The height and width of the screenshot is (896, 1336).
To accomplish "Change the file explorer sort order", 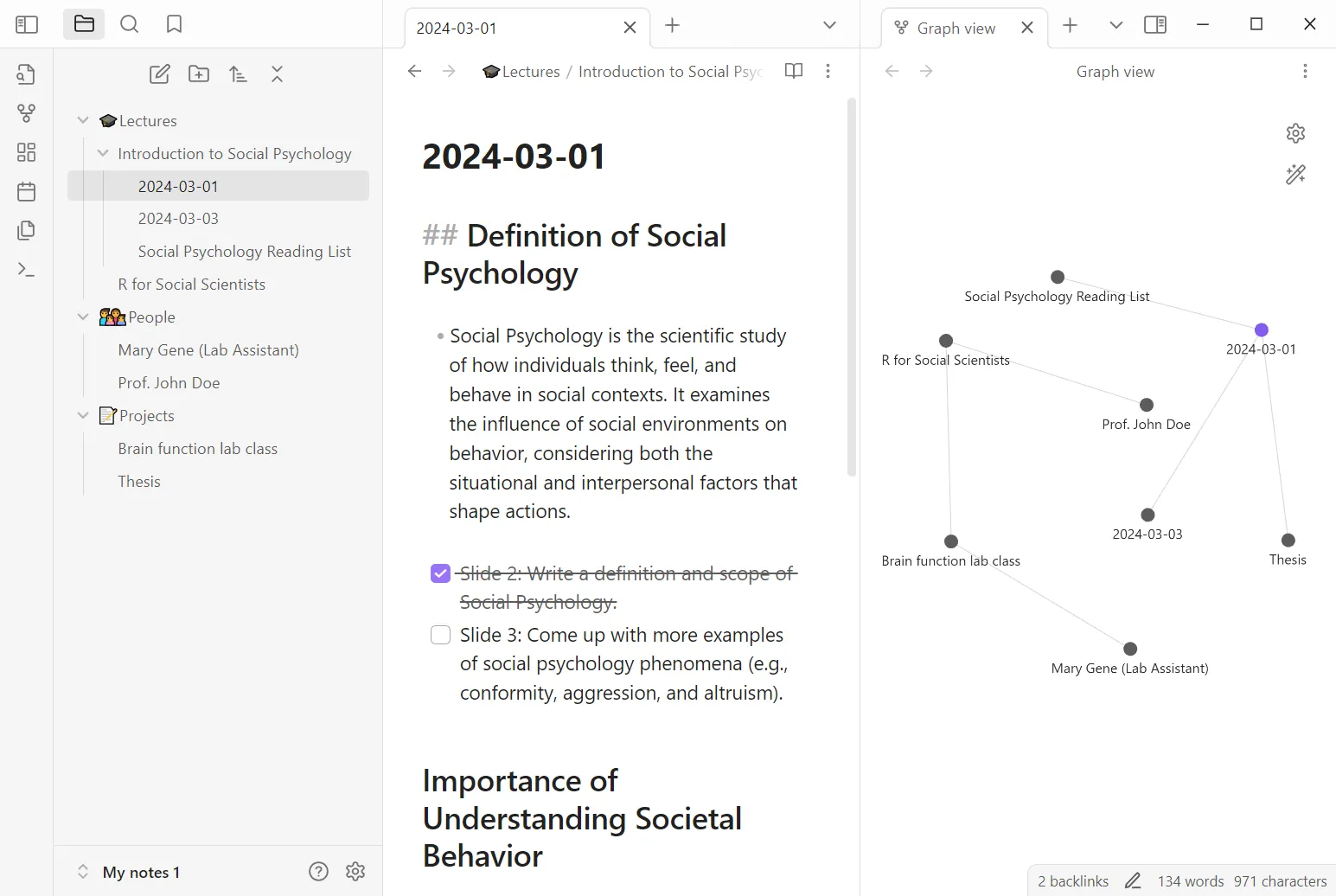I will point(238,74).
